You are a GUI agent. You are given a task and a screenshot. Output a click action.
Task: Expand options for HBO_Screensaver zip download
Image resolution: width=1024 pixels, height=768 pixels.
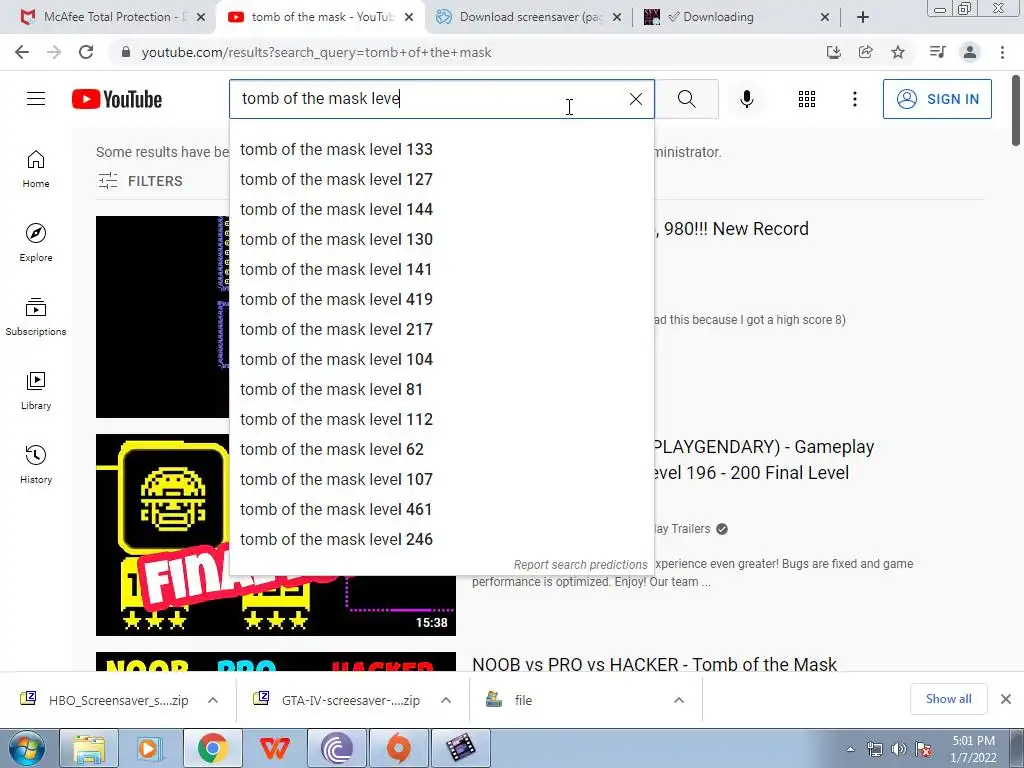213,700
